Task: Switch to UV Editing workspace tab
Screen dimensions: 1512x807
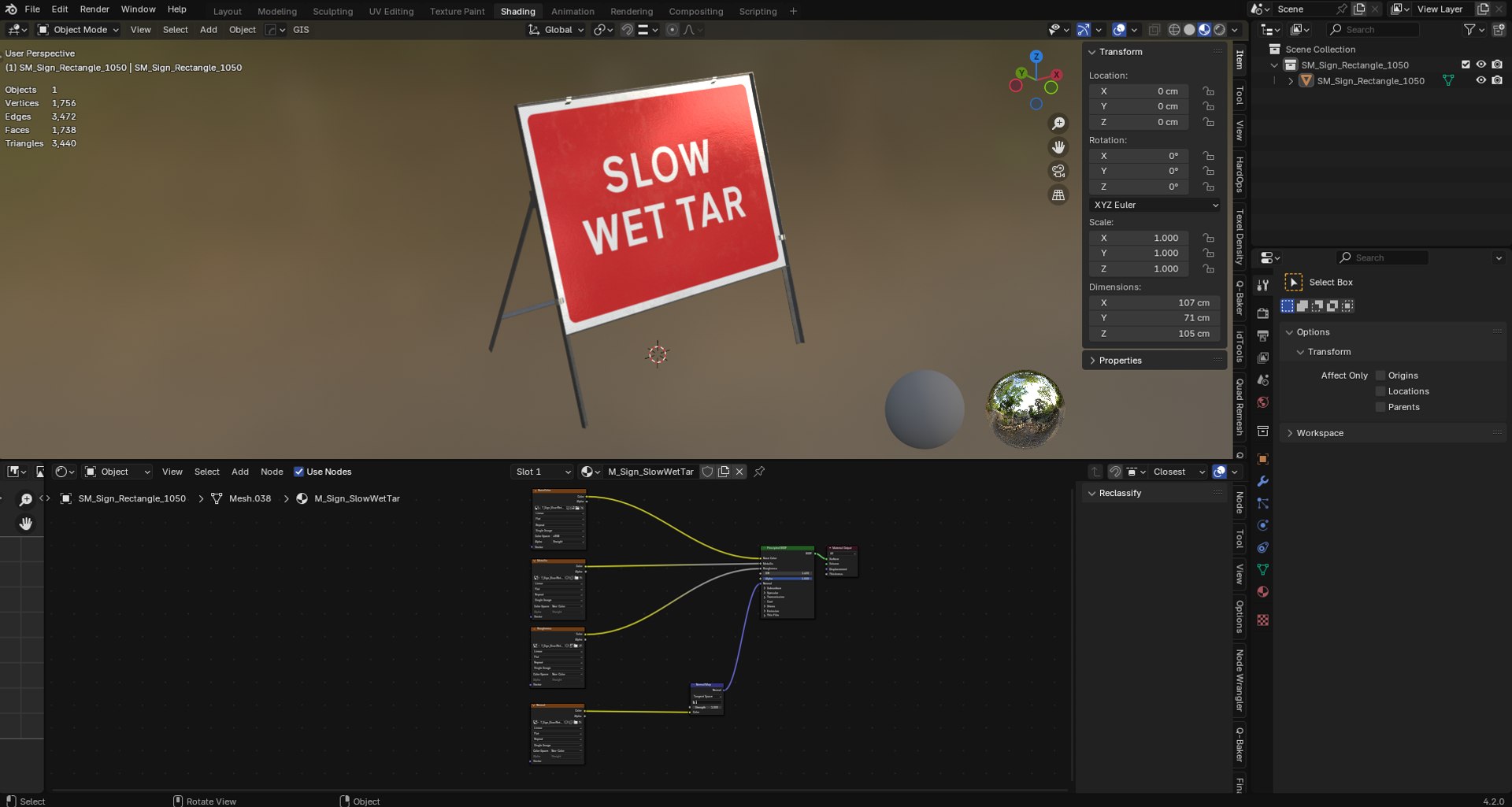Action: (391, 11)
